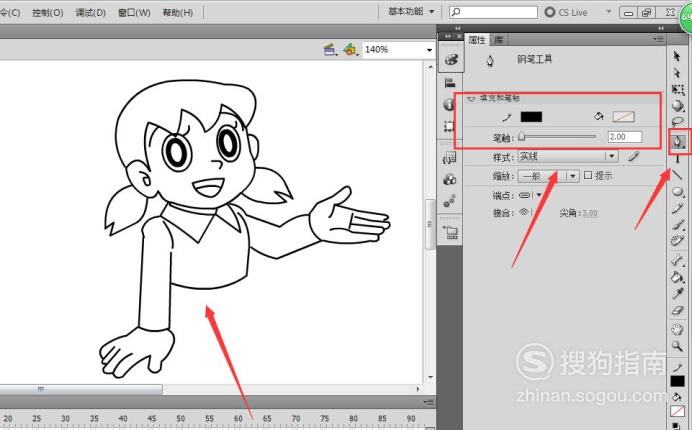Click the toolbox black stroke color swatch
Screen dimensions: 692x430
click(x=677, y=381)
